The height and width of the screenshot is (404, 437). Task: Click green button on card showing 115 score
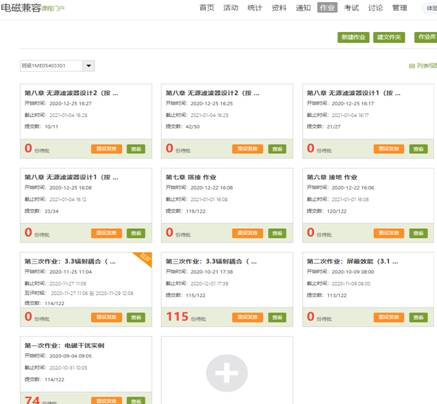pos(277,317)
